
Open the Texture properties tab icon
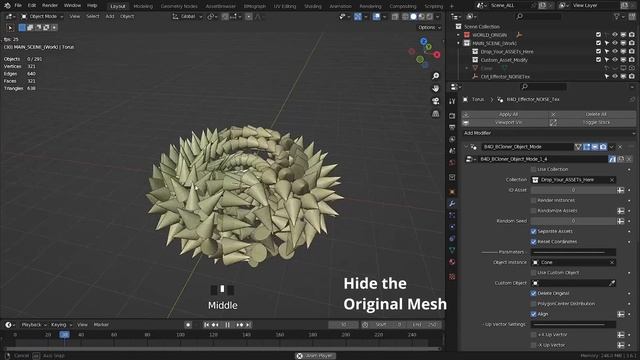pyautogui.click(x=452, y=277)
